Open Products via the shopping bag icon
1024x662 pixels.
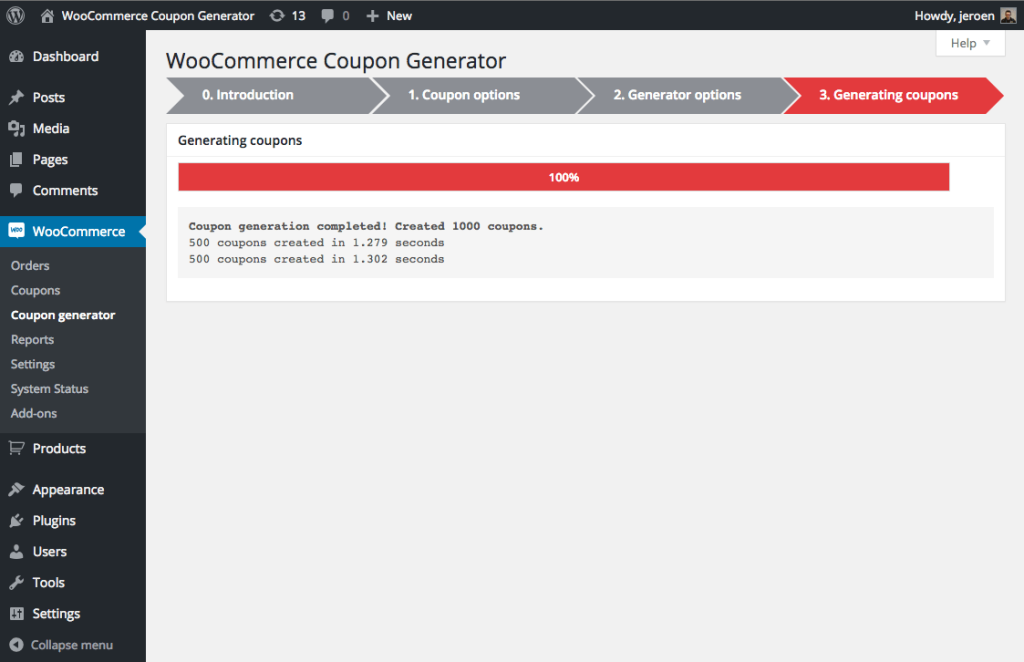click(x=17, y=448)
